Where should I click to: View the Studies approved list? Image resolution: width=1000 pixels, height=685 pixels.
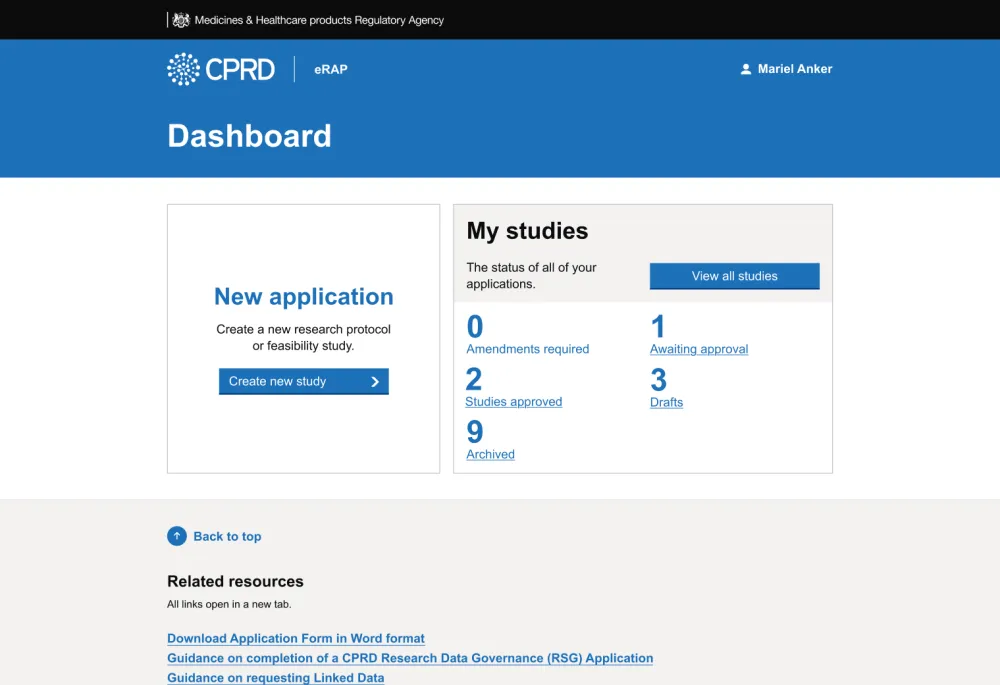[513, 402]
